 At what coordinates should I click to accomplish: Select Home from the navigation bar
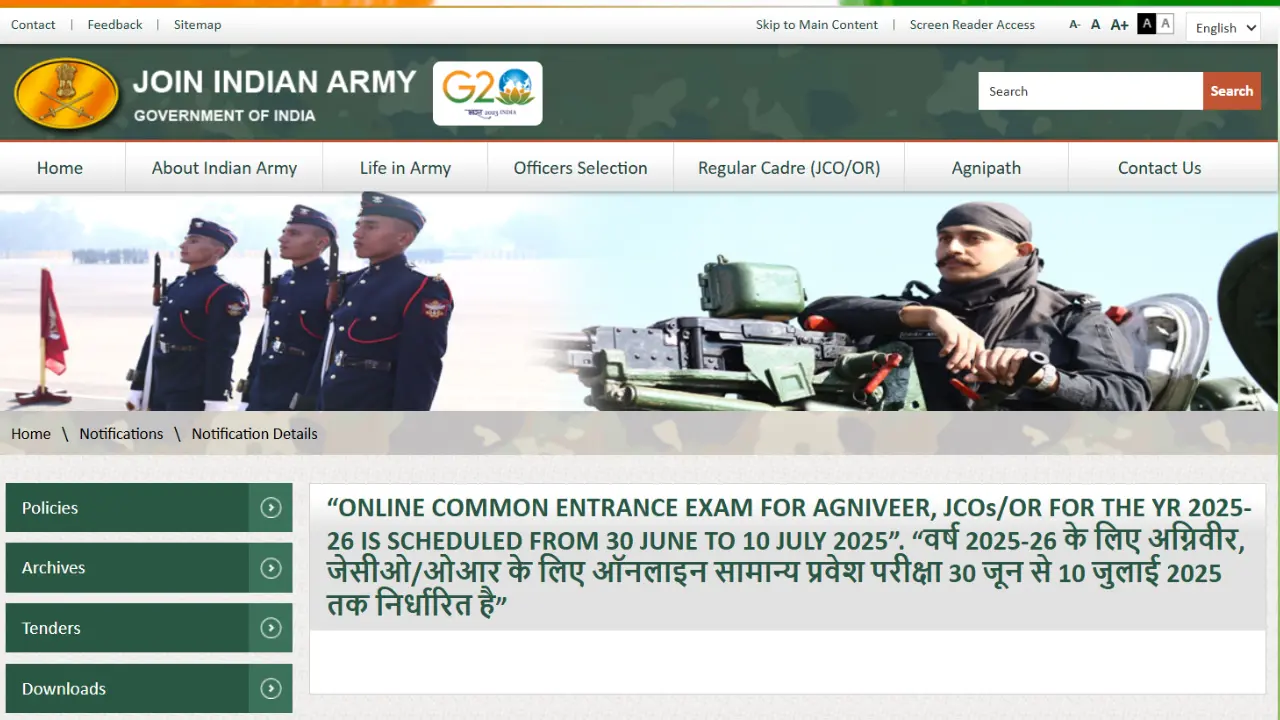[60, 168]
